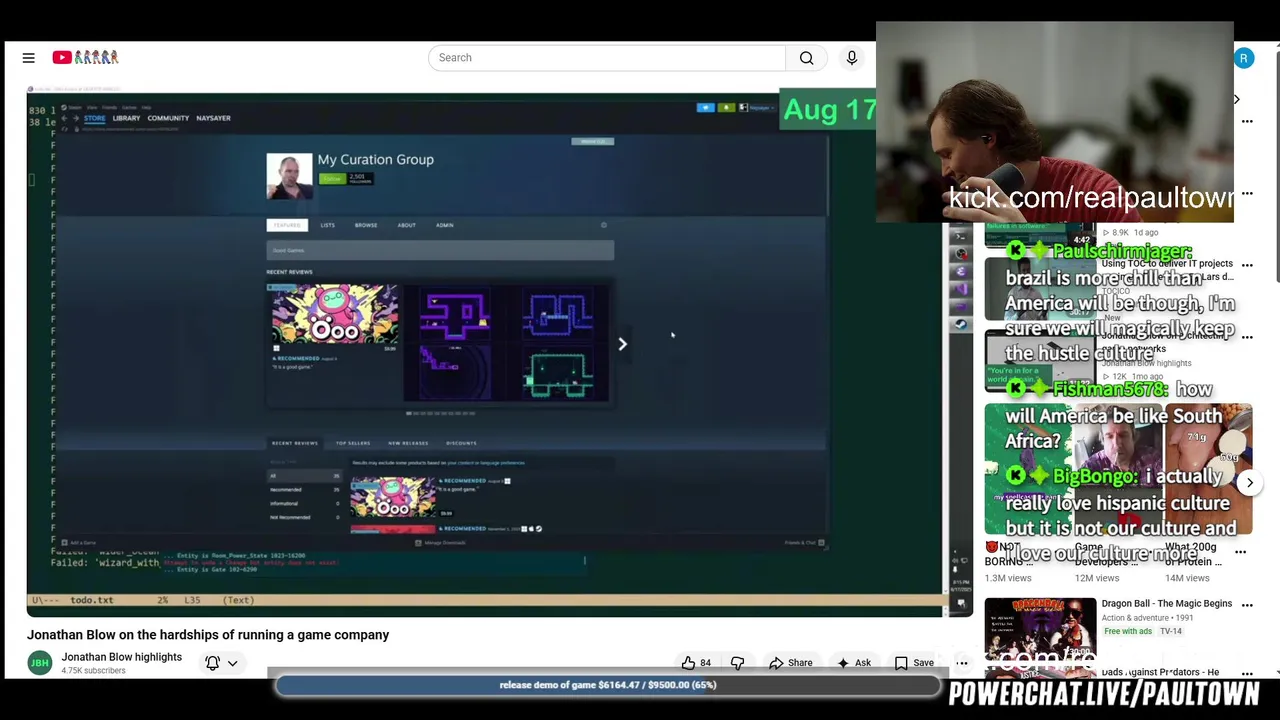Click the My Curation Group curator avatar
1280x720 pixels.
click(x=289, y=176)
